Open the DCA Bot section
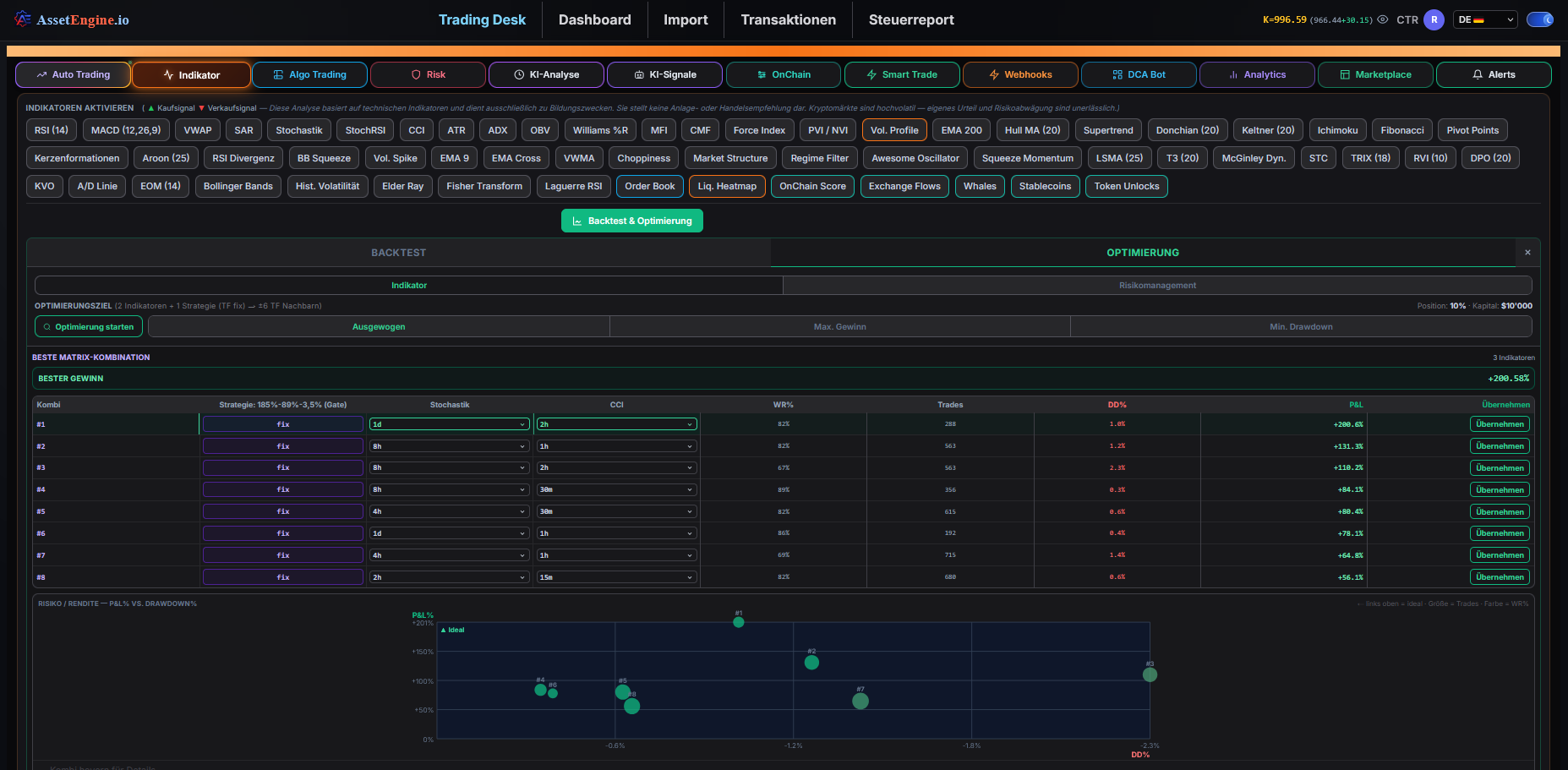 (x=1139, y=74)
